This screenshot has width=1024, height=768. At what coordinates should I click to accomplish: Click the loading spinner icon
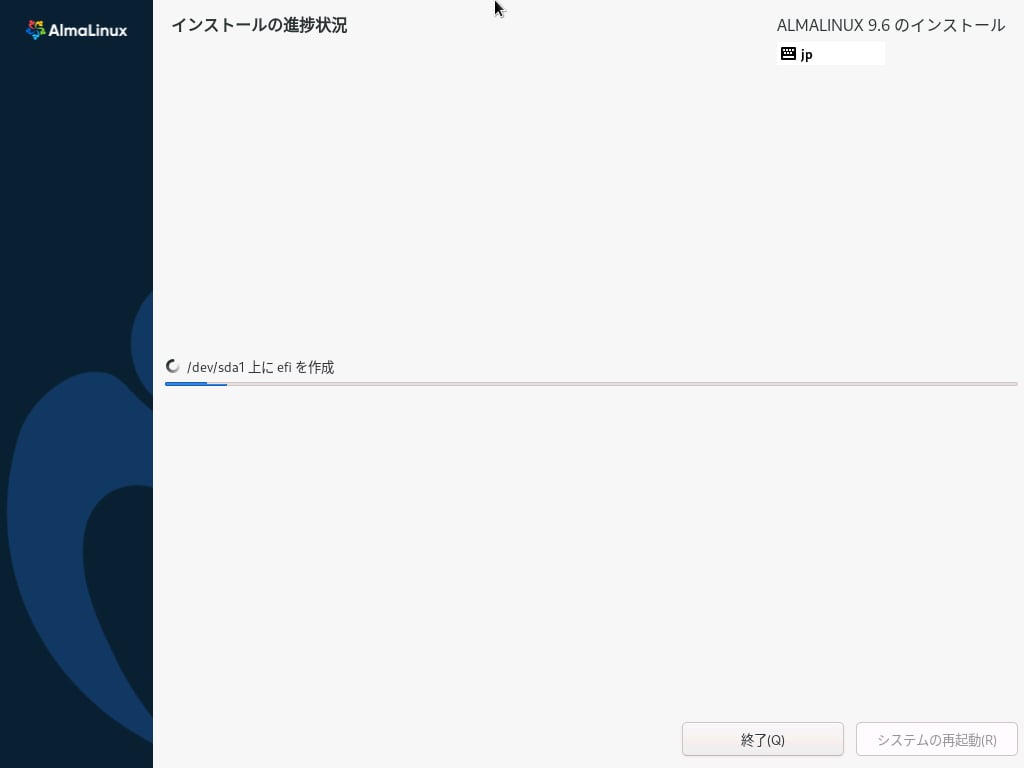pos(173,367)
